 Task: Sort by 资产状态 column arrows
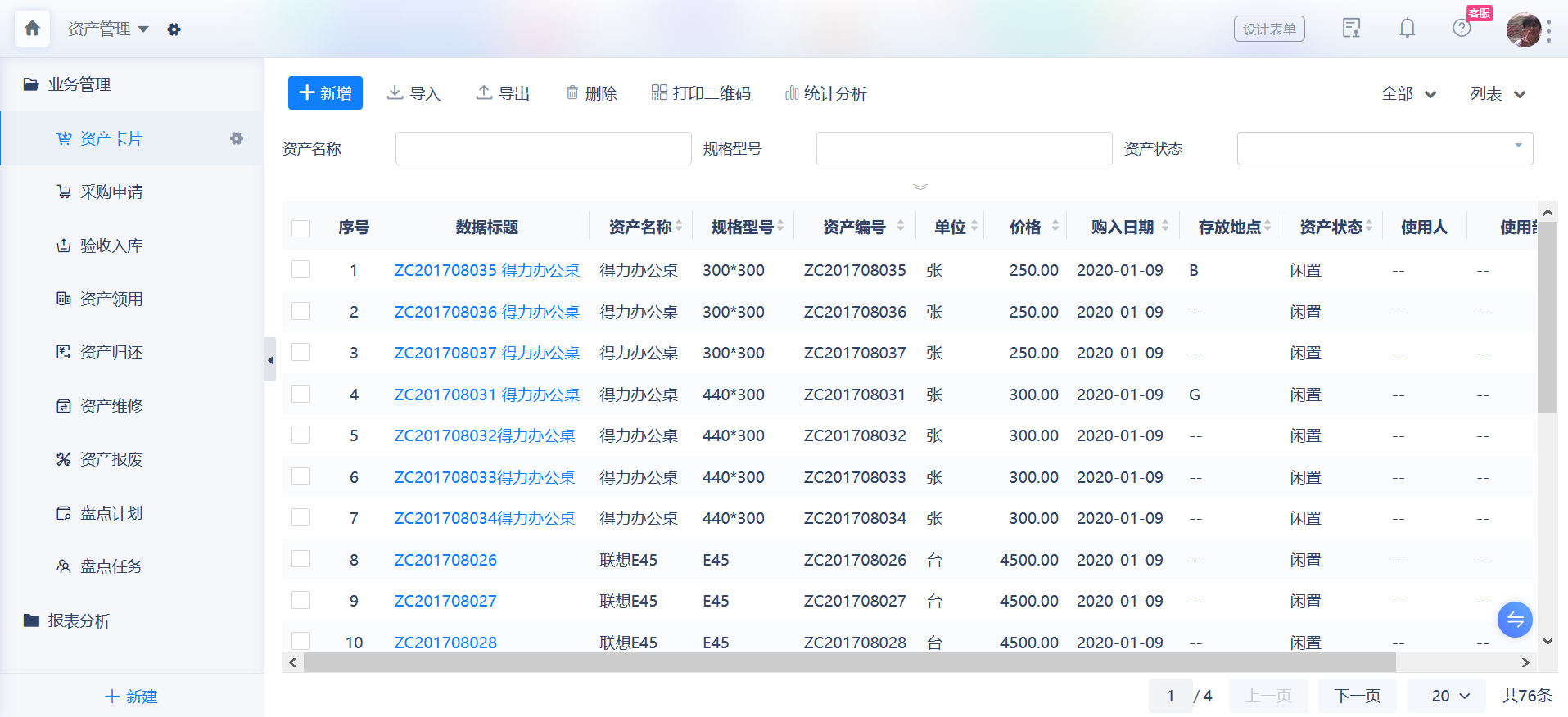coord(1369,226)
